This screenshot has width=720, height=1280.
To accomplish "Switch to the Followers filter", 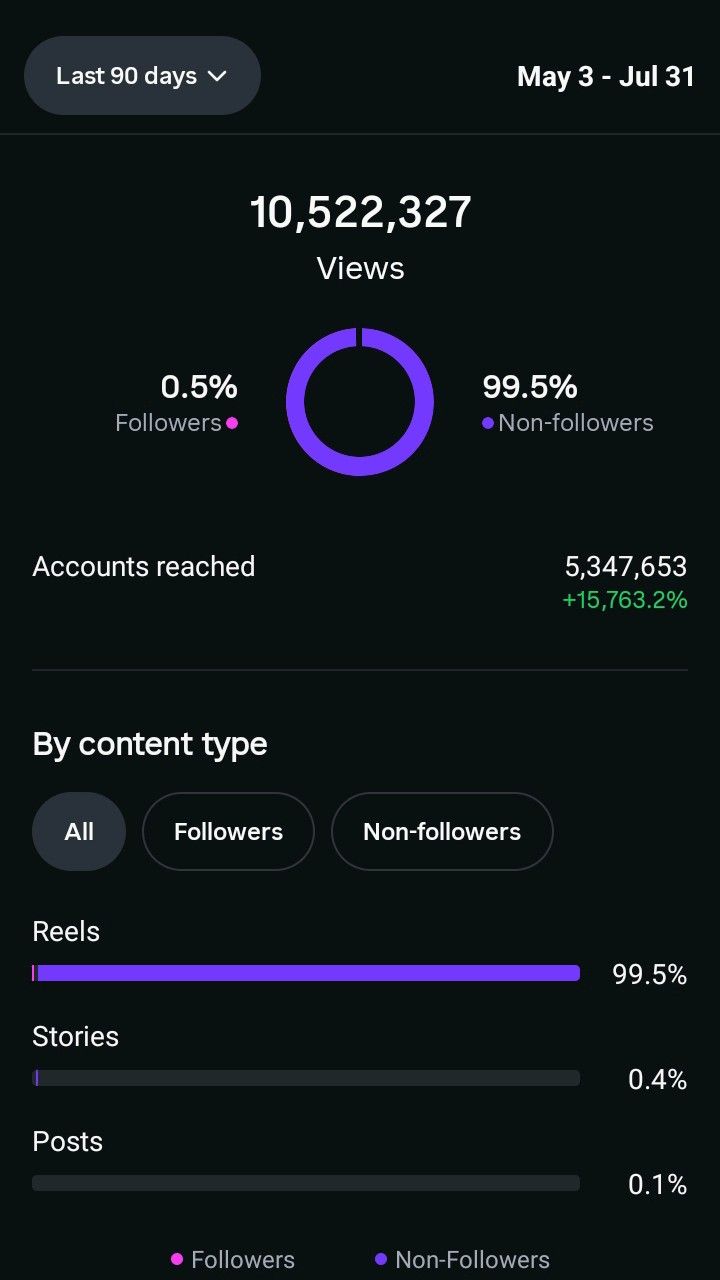I will point(228,831).
